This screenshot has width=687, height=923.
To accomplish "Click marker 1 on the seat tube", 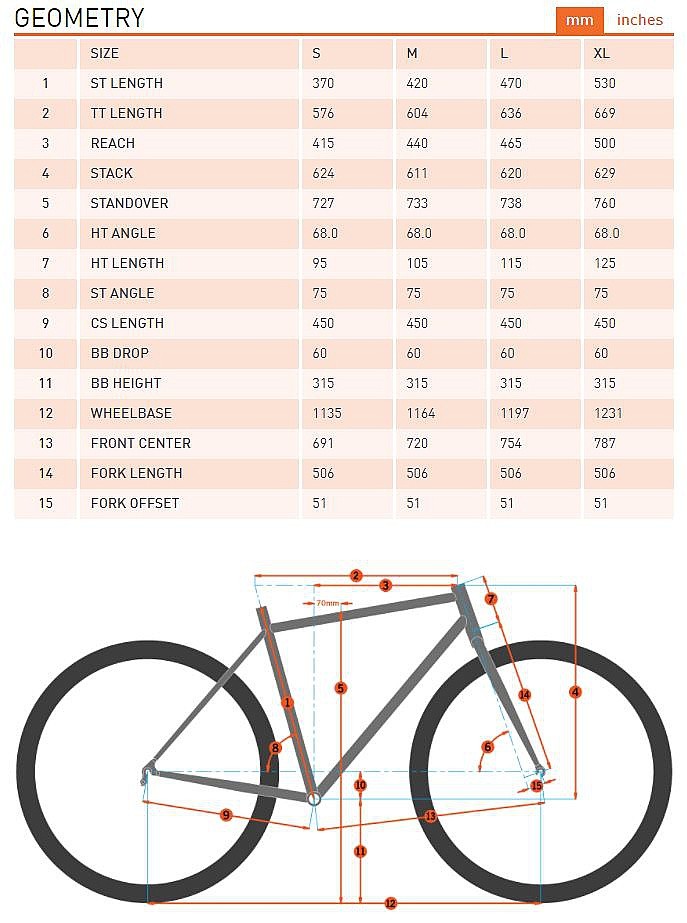I will pos(287,702).
